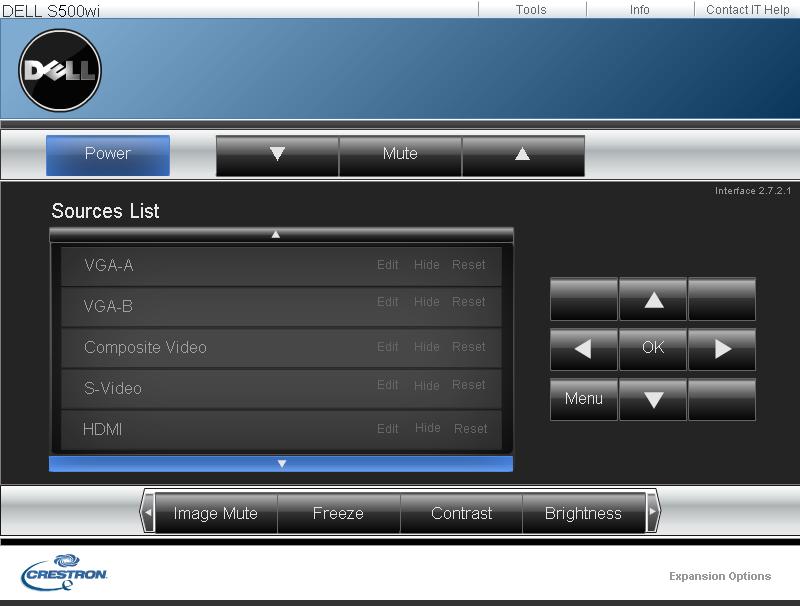Show earlier bottom-bar functions with left arrow
Screen dimensions: 800x606
147,512
